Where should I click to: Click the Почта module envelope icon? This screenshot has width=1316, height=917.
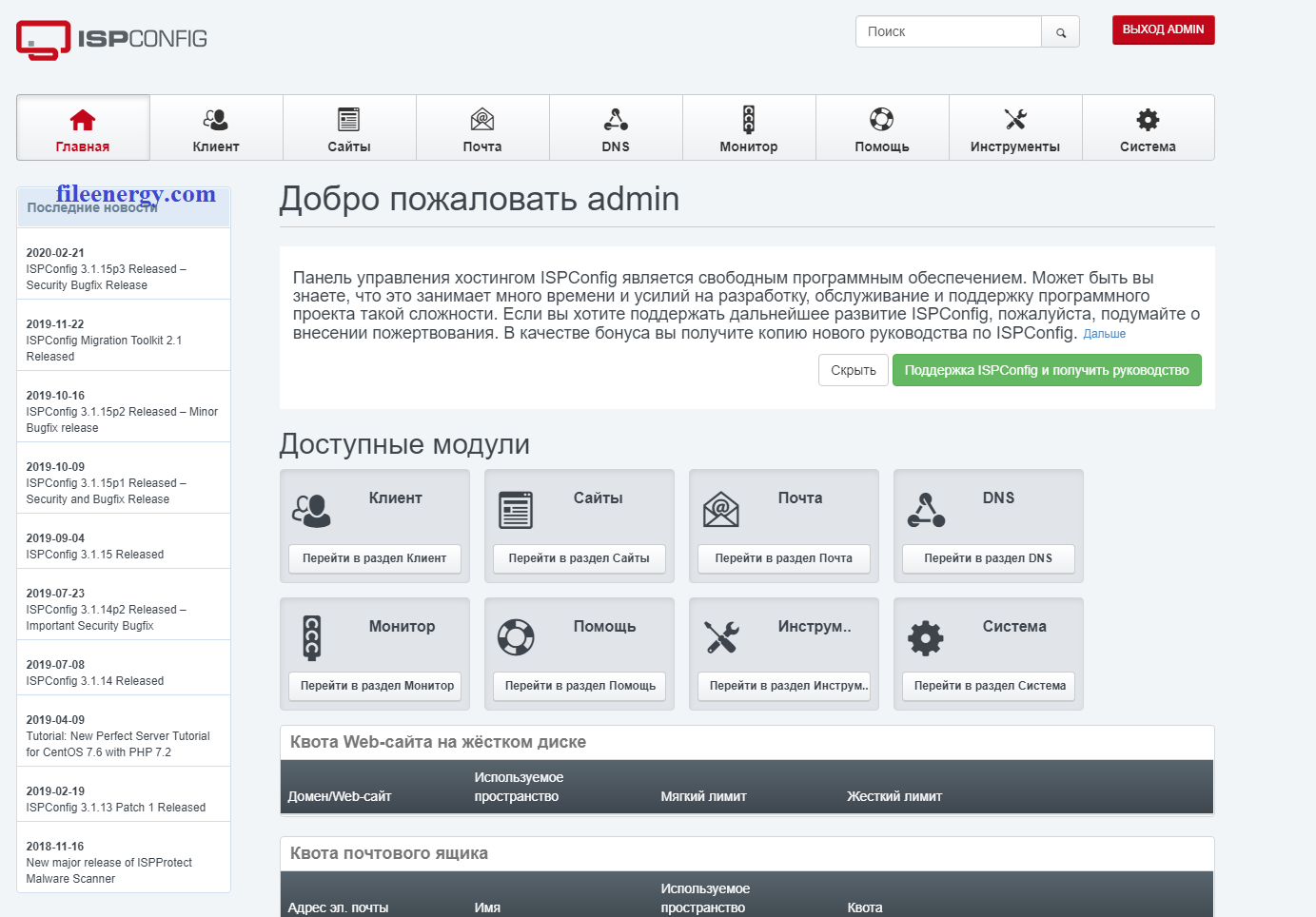click(720, 510)
